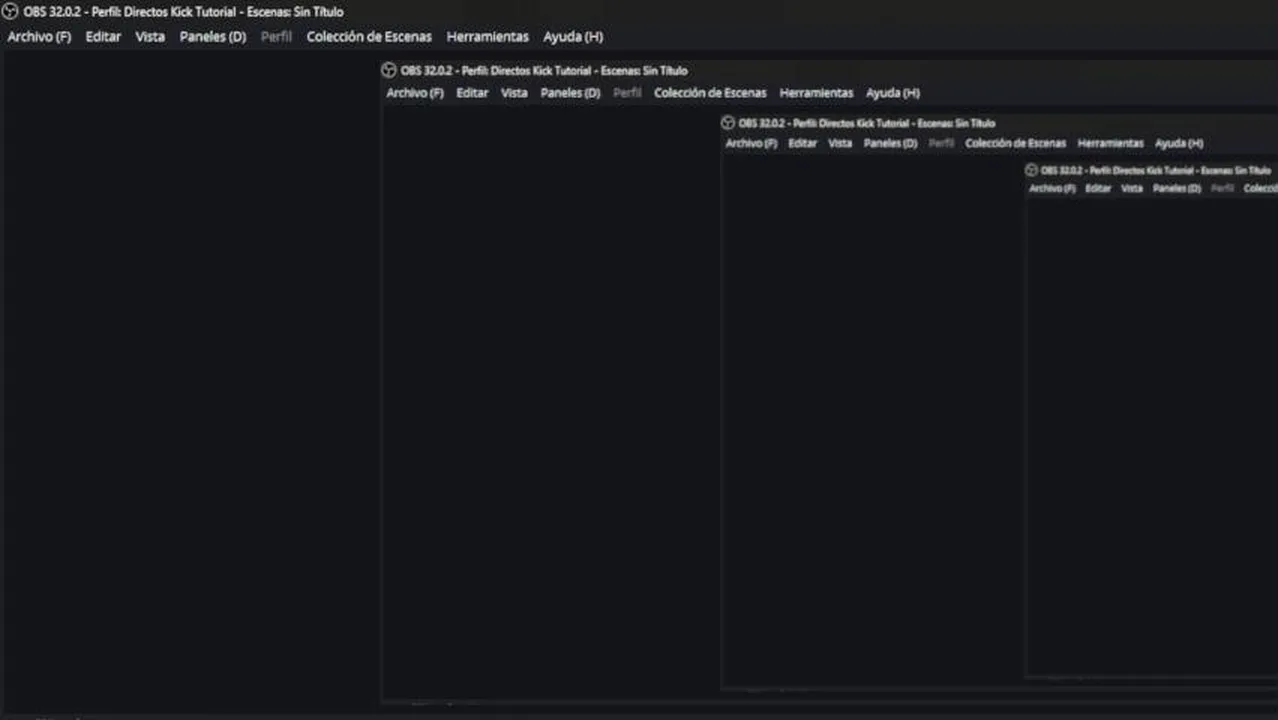Click Archivo (F) in the second nested preview copy
The height and width of the screenshot is (720, 1278).
click(x=751, y=143)
